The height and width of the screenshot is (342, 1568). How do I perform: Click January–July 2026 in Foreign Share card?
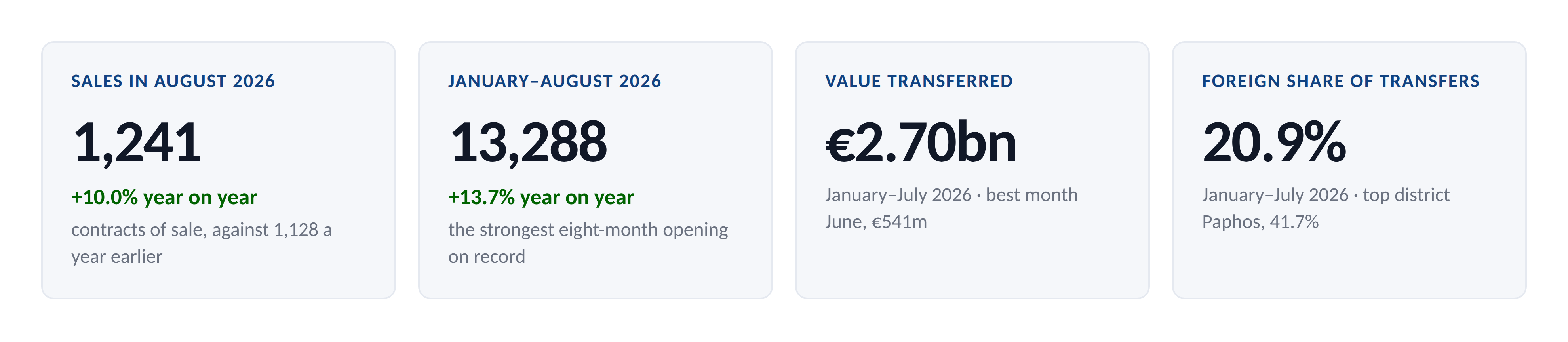pos(1275,195)
